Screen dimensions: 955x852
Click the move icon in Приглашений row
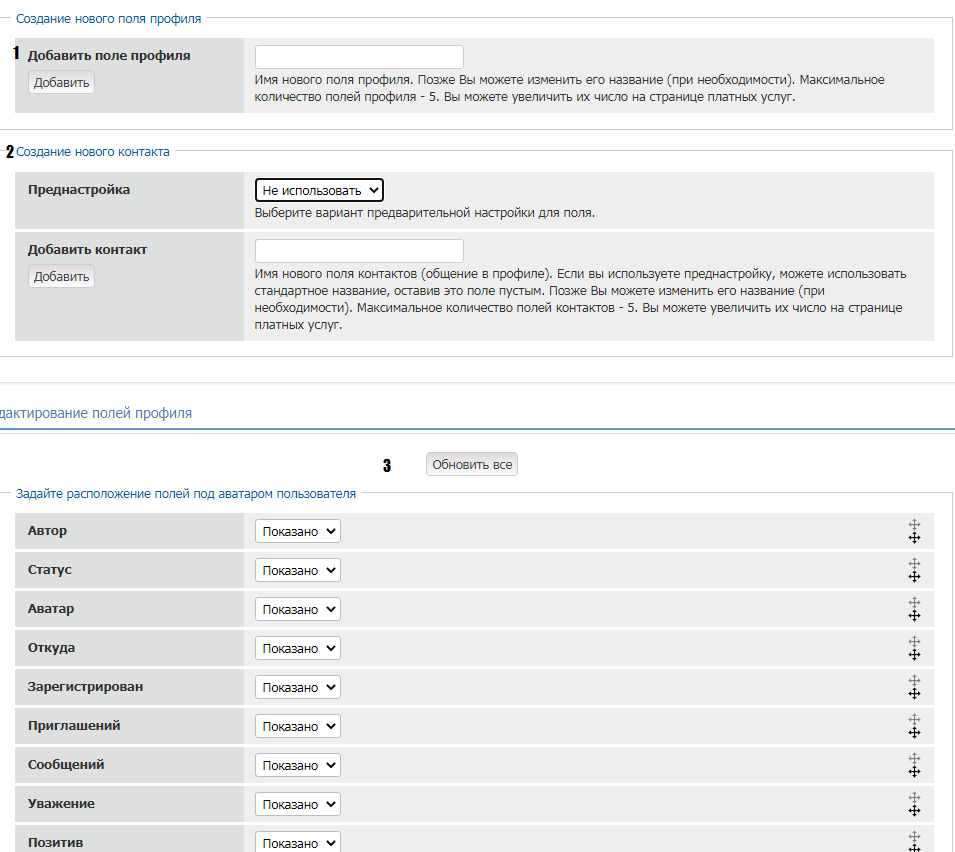(x=913, y=726)
